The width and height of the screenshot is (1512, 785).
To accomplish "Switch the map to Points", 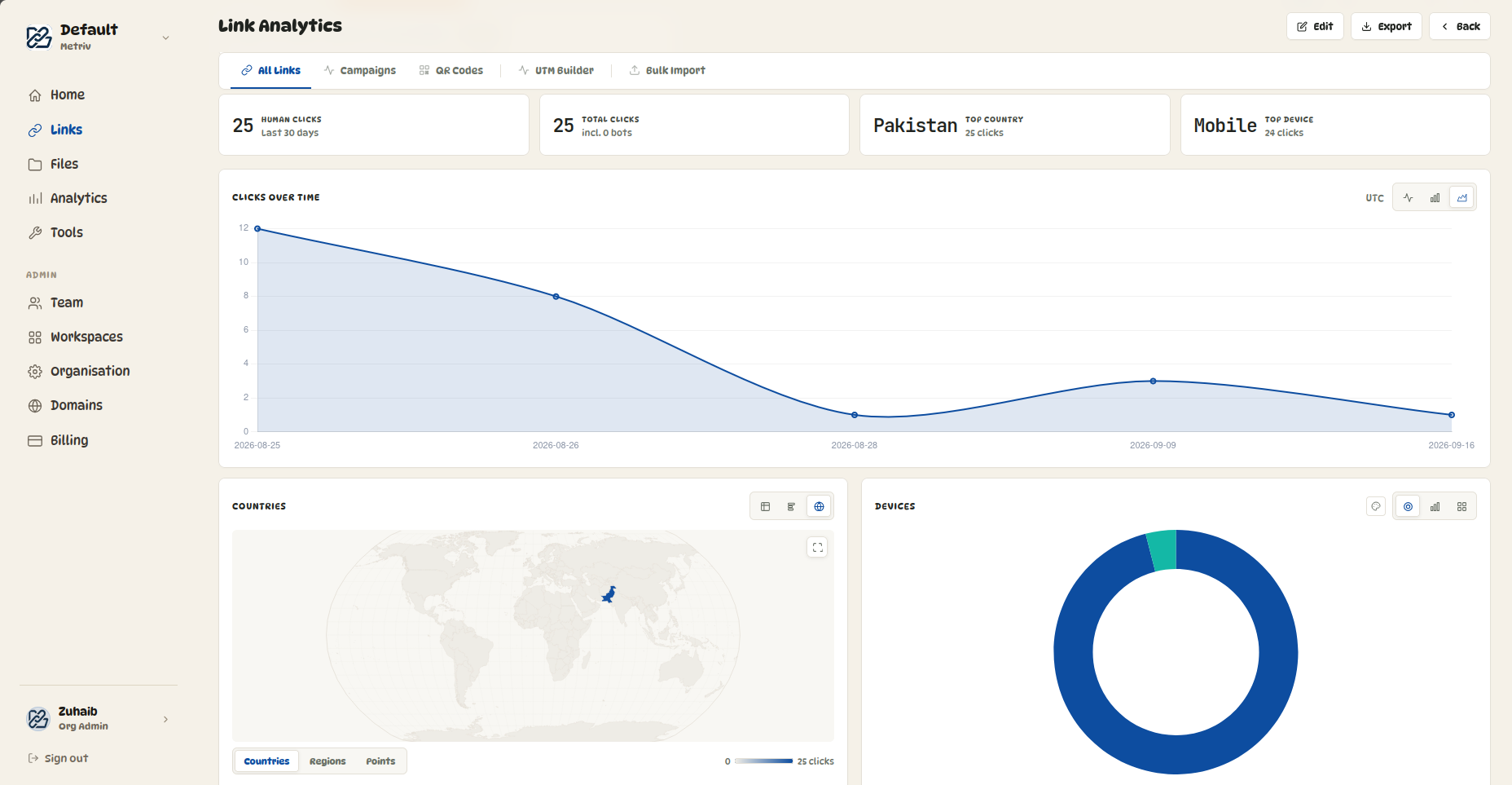I will 380,761.
